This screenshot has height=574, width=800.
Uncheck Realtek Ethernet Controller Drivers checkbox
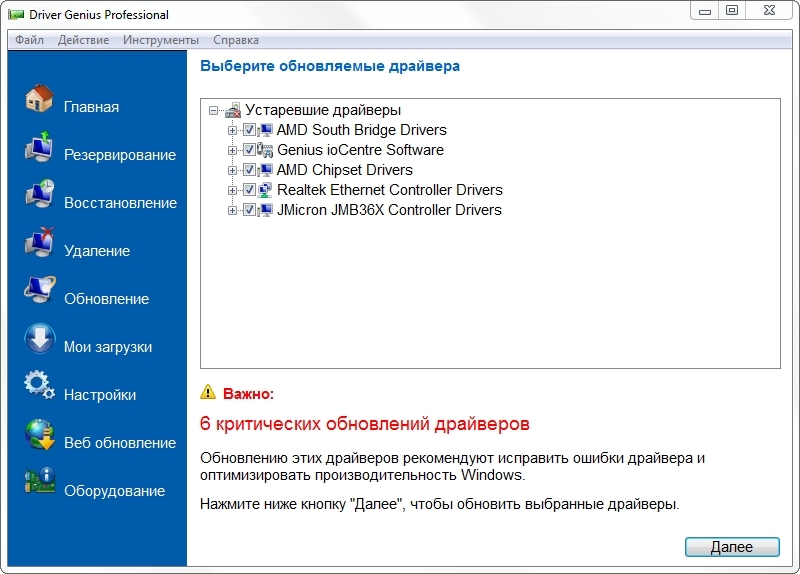click(249, 190)
